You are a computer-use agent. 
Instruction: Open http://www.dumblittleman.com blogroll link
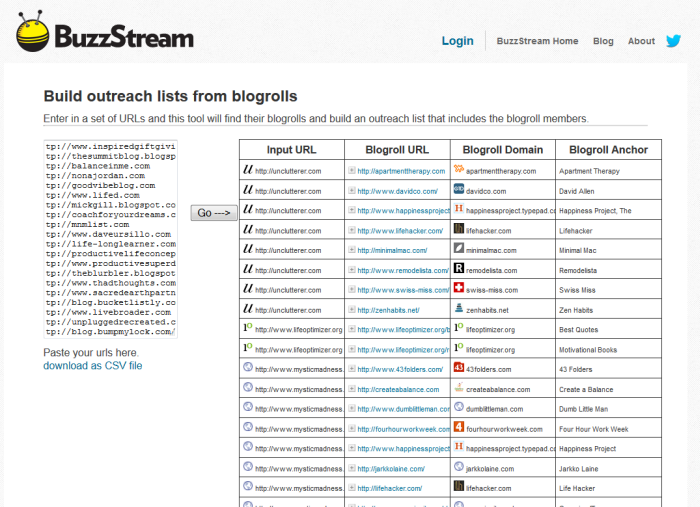404,409
